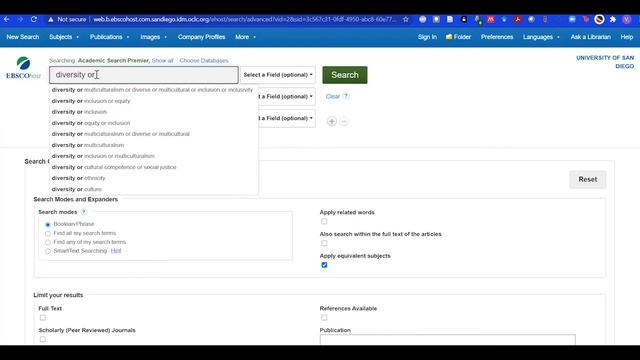Click Show all databases link
Screen dimensions: 640x360
(x=162, y=60)
